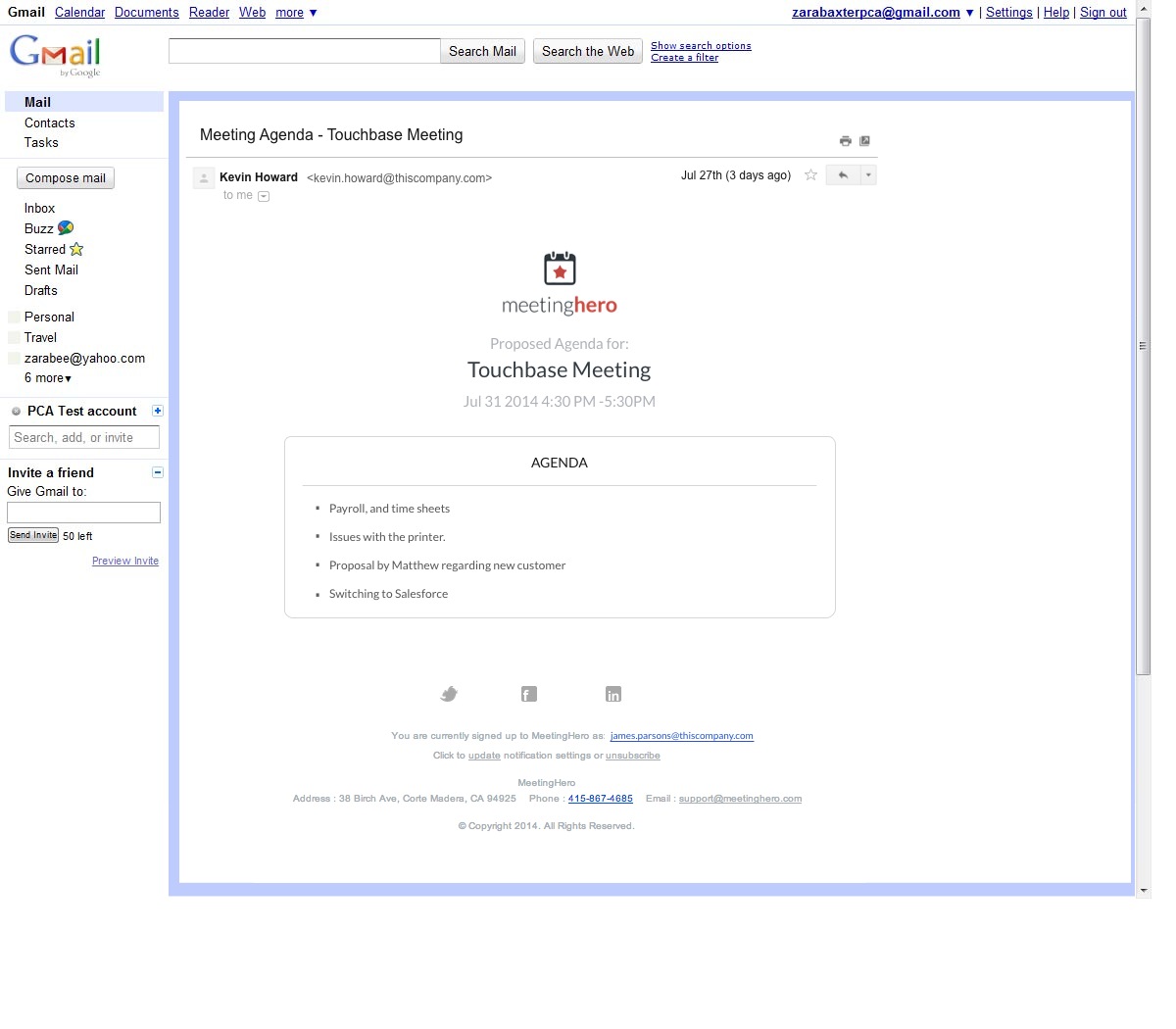Open Settings link
1176x1029 pixels.
[1008, 13]
